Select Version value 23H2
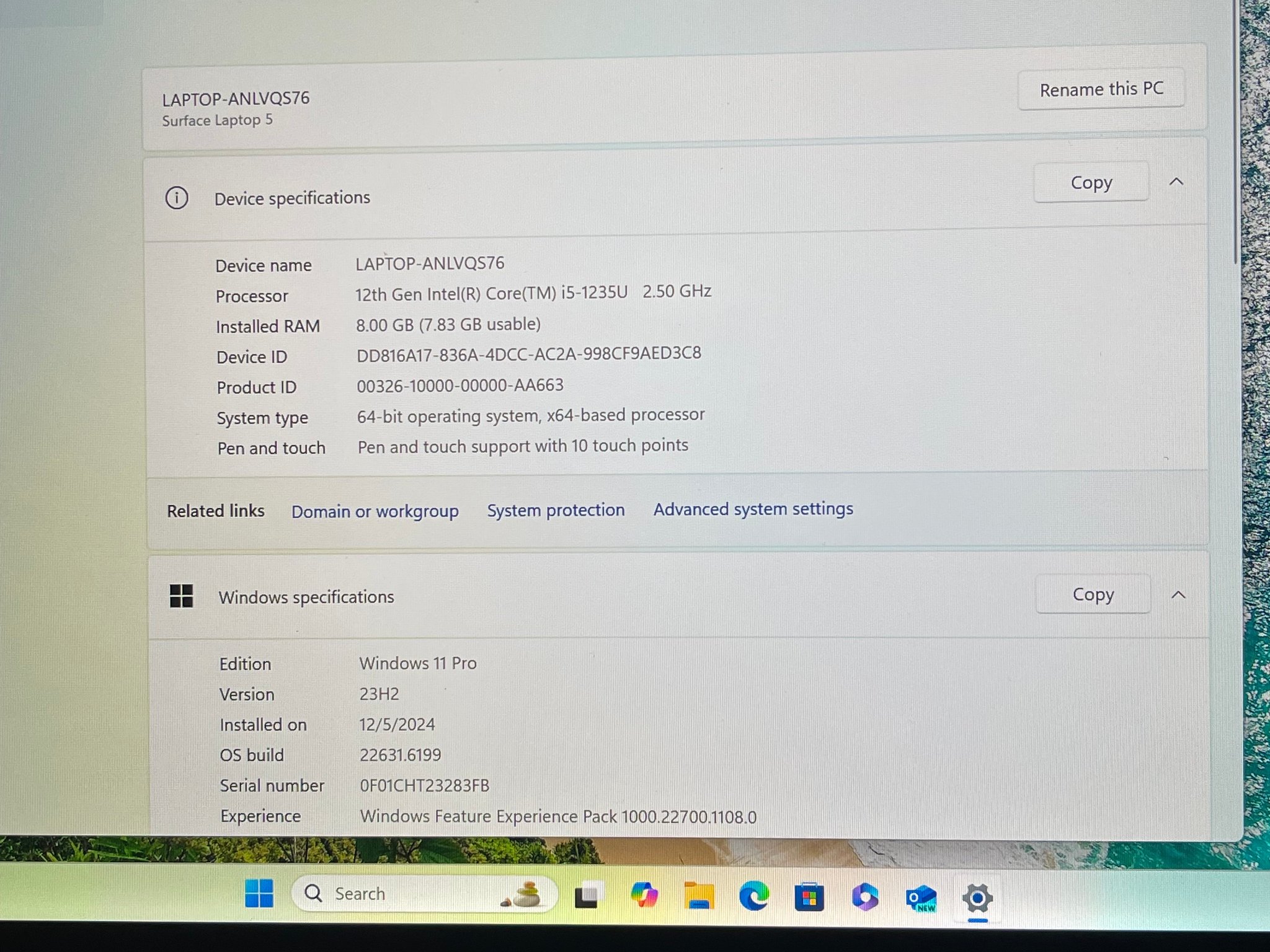 tap(379, 694)
